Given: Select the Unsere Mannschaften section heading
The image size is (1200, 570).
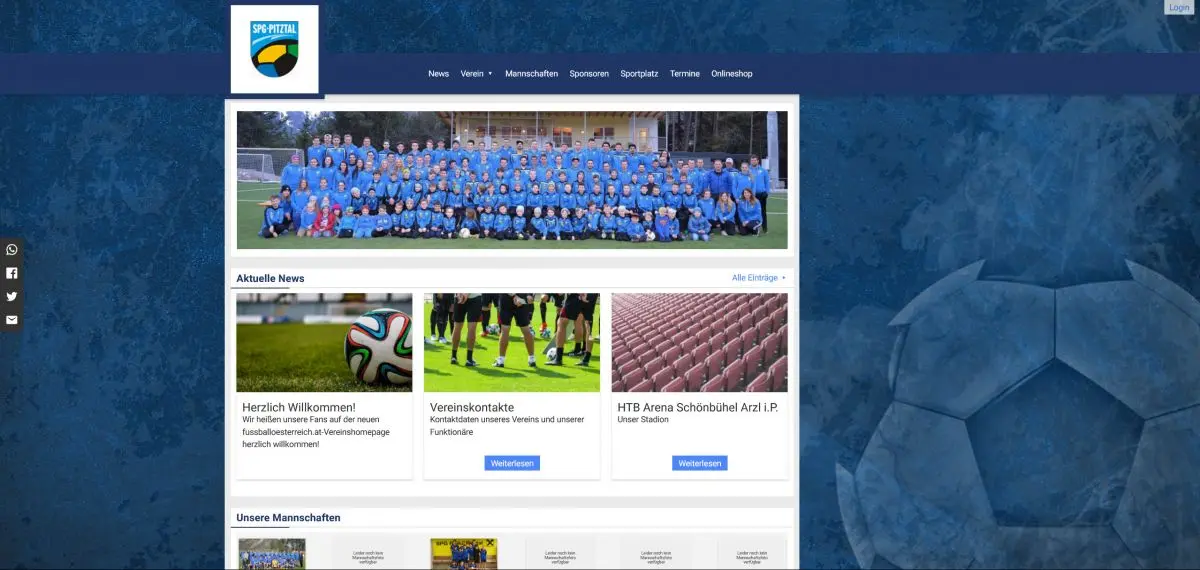Looking at the screenshot, I should 288,518.
